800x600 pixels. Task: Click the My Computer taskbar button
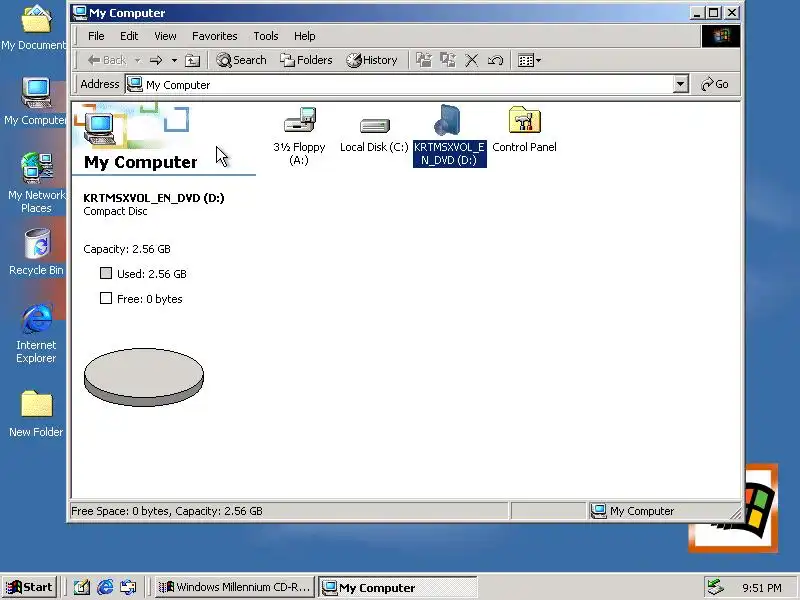point(398,587)
